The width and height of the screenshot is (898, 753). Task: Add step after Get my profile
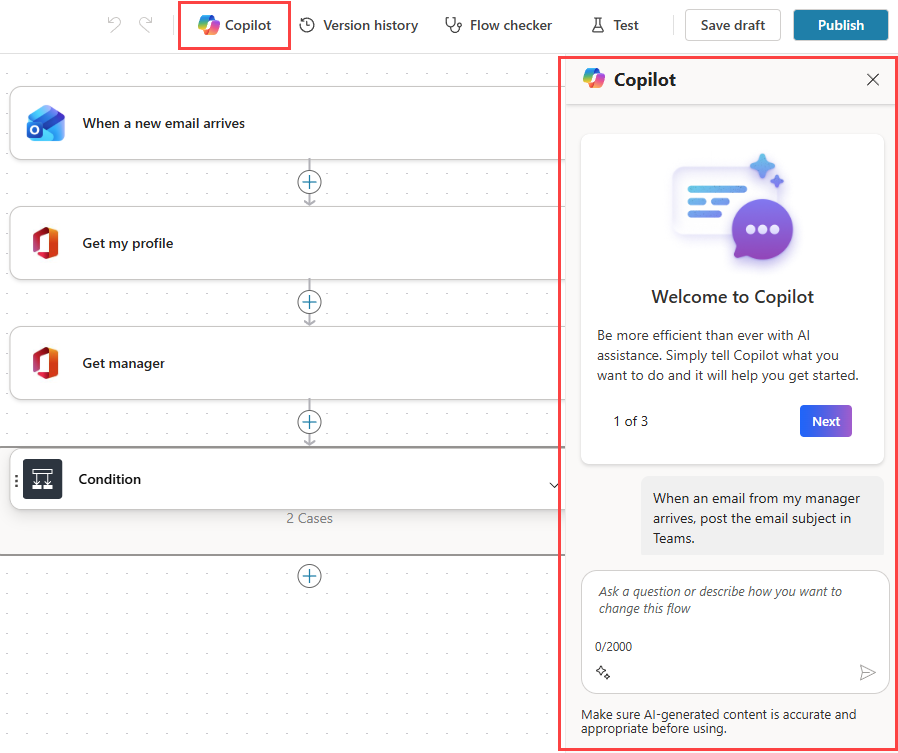click(309, 302)
